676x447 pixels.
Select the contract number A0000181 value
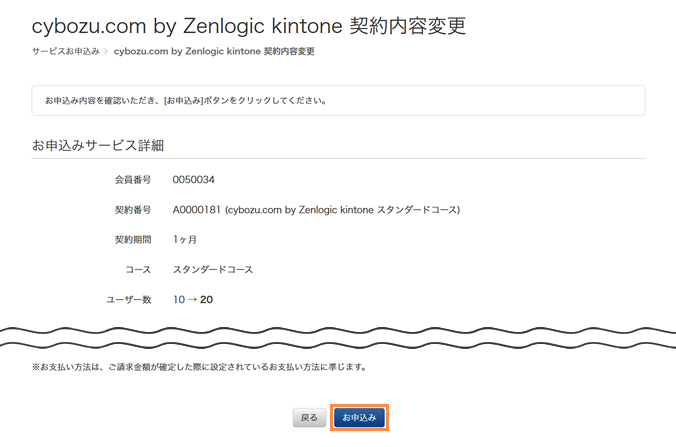pyautogui.click(x=196, y=210)
